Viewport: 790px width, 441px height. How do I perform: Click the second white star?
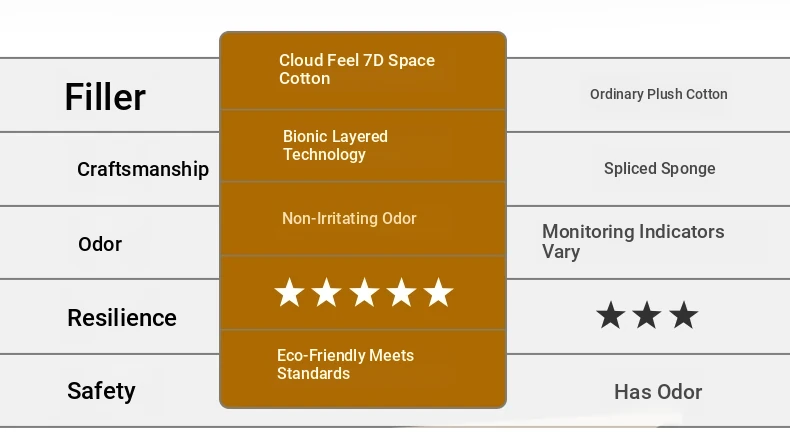pos(326,292)
